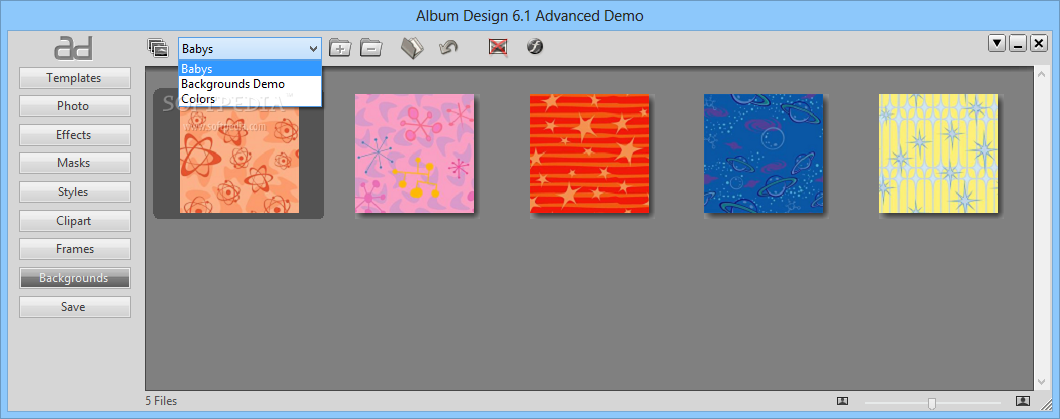Click the scrollbar up arrow
This screenshot has width=1060, height=419.
tap(1040, 73)
